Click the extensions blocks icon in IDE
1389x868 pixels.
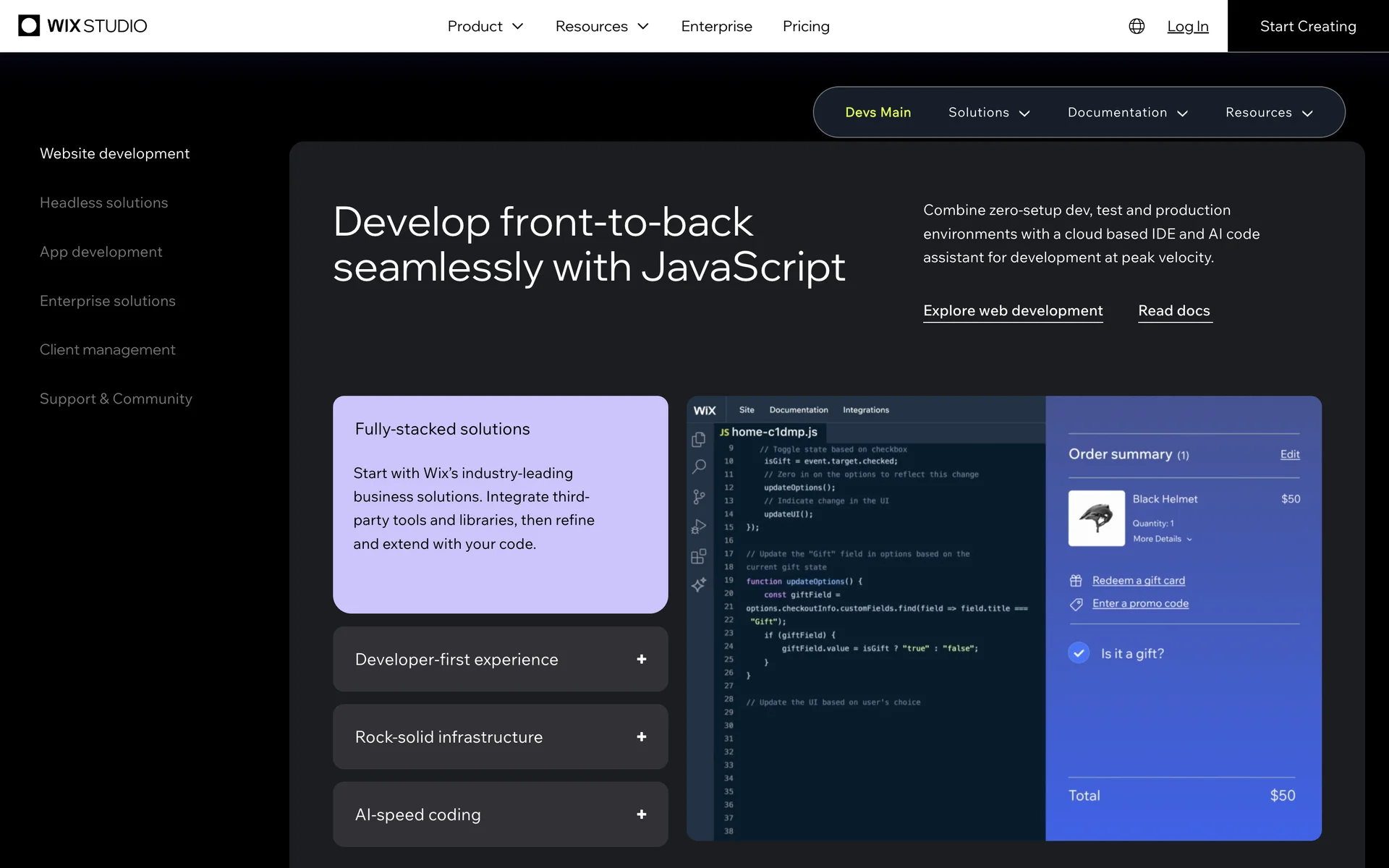tap(698, 556)
